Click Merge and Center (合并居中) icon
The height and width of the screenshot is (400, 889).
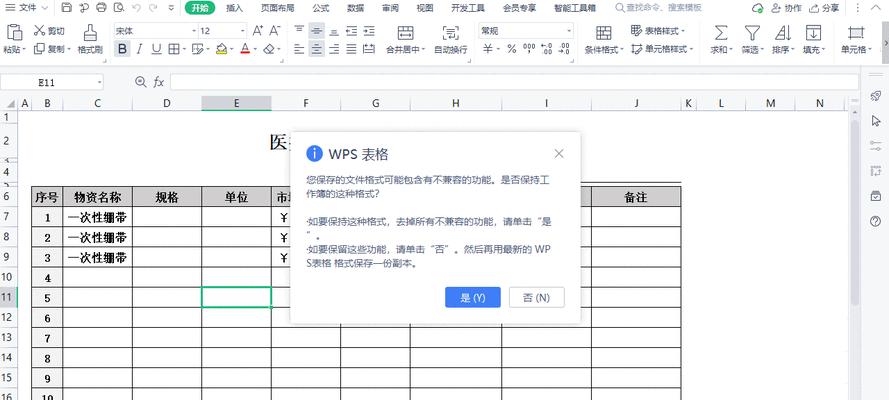(405, 32)
